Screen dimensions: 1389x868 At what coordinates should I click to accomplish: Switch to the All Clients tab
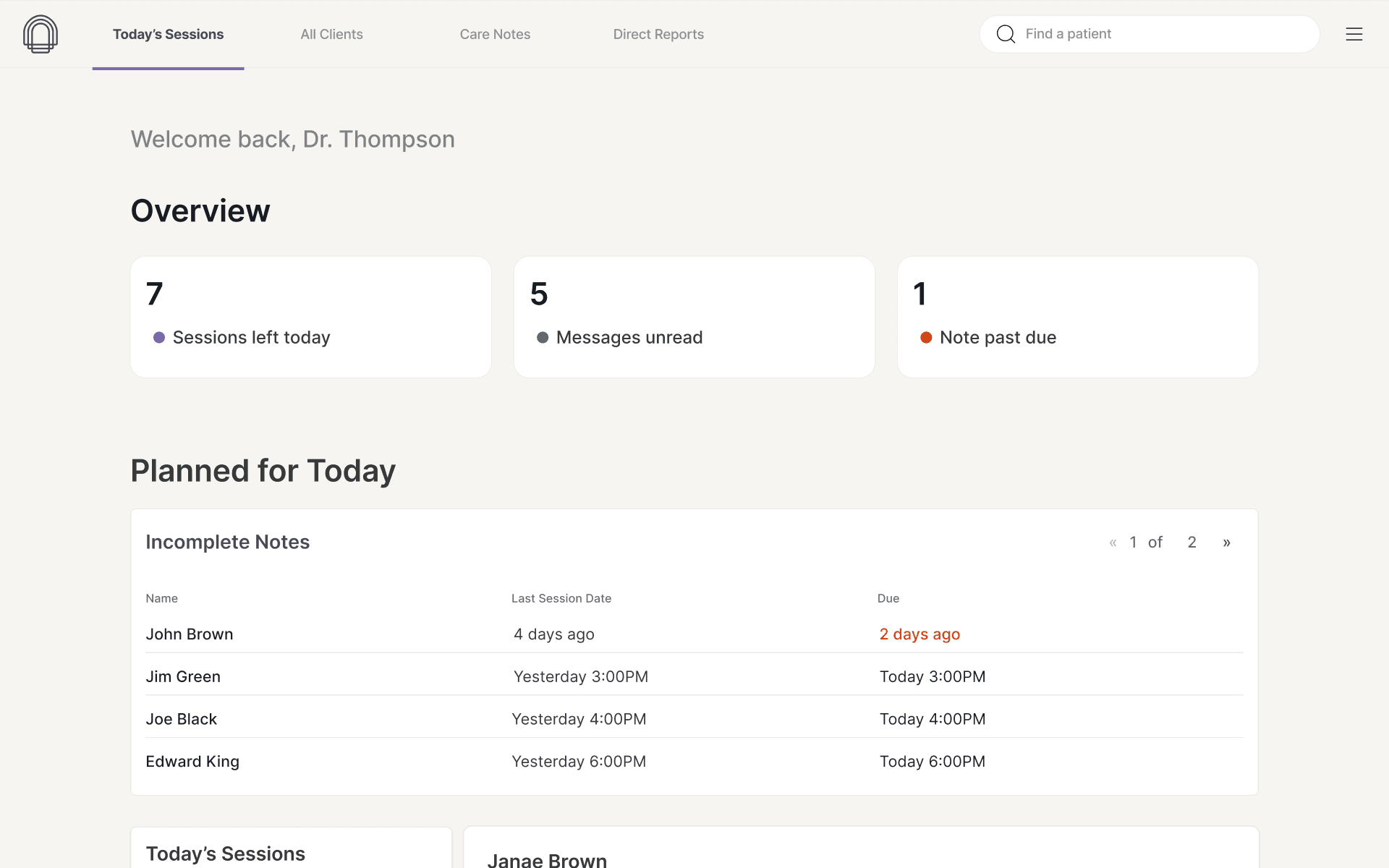point(331,34)
